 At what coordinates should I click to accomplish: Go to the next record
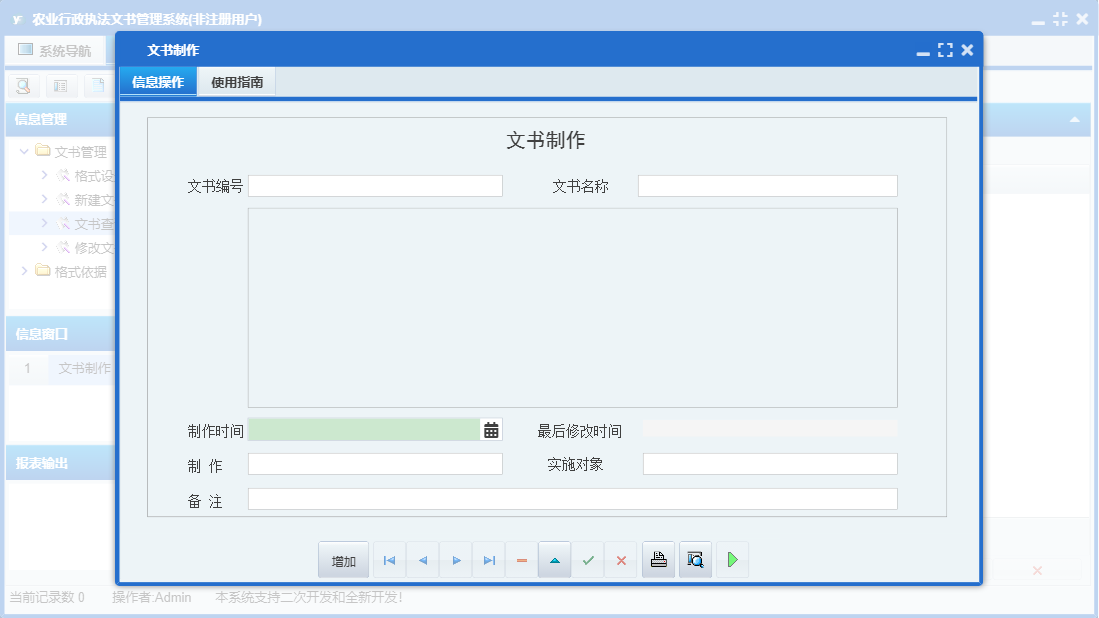click(x=455, y=559)
